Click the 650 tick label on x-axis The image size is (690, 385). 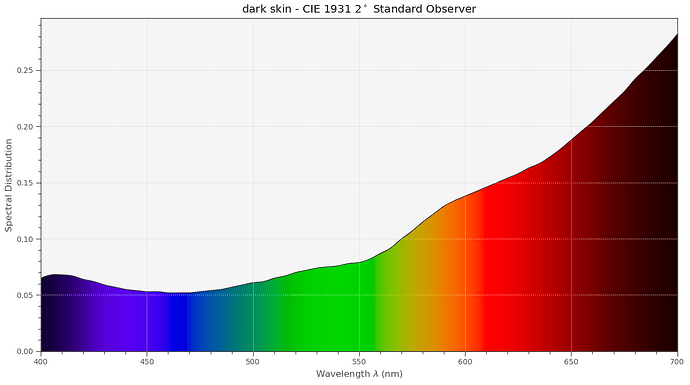point(571,362)
